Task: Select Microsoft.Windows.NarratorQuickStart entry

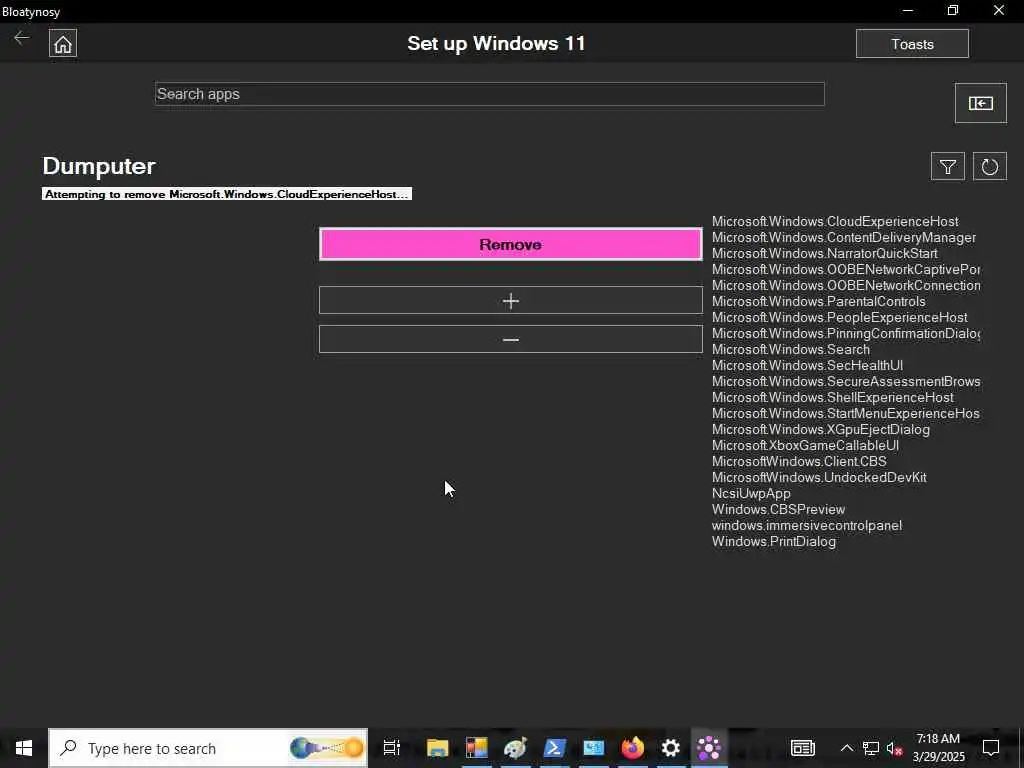Action: [824, 253]
